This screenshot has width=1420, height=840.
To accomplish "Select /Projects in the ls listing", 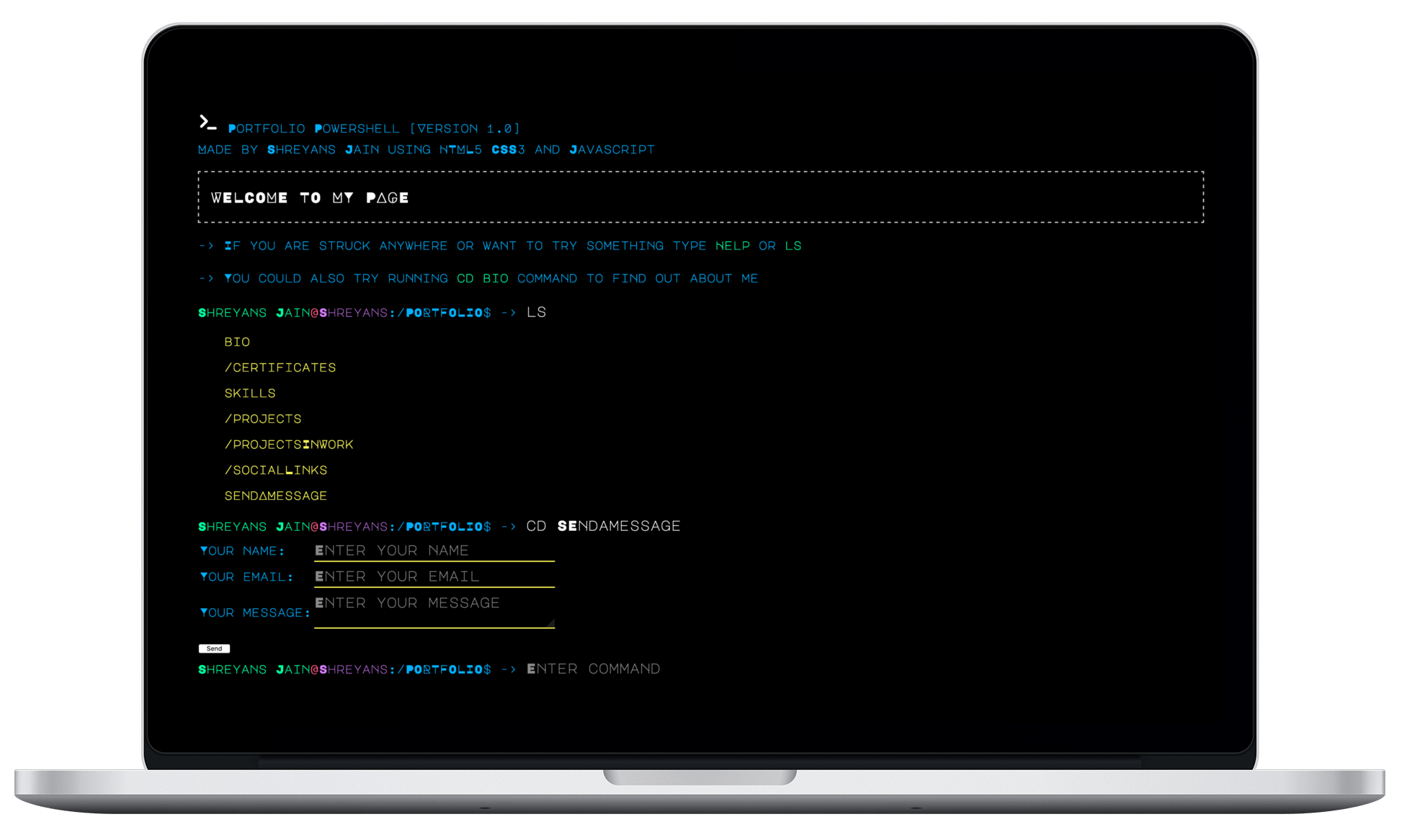I will 263,419.
